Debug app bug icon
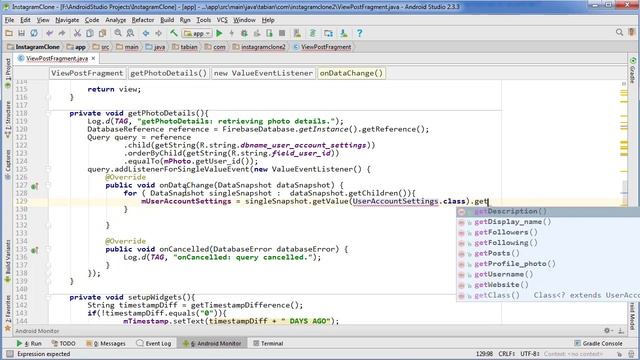The width and height of the screenshot is (640, 360). click(244, 33)
